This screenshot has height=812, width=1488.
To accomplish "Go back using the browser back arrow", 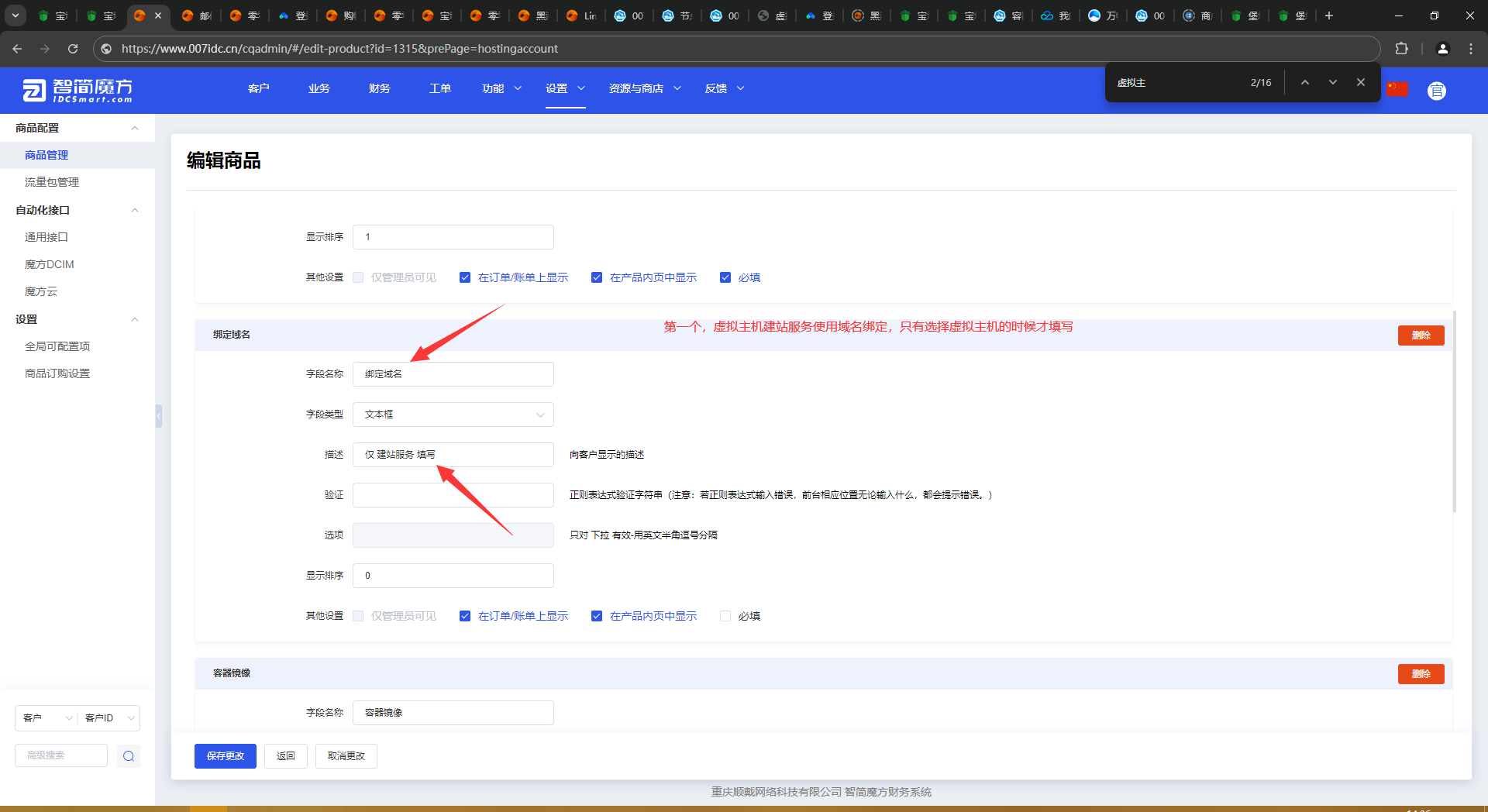I will [17, 48].
